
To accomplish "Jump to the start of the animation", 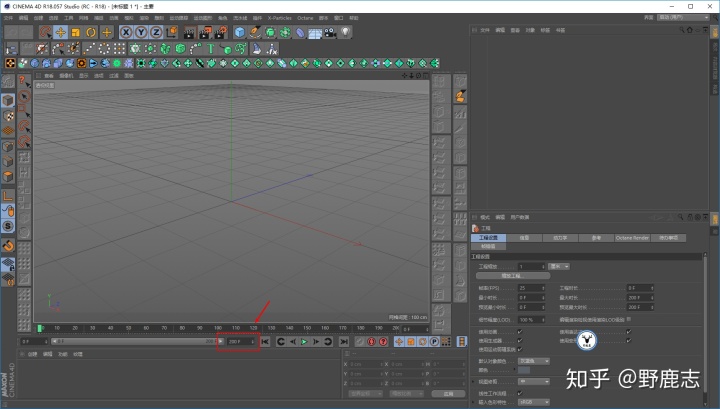I will tap(265, 342).
